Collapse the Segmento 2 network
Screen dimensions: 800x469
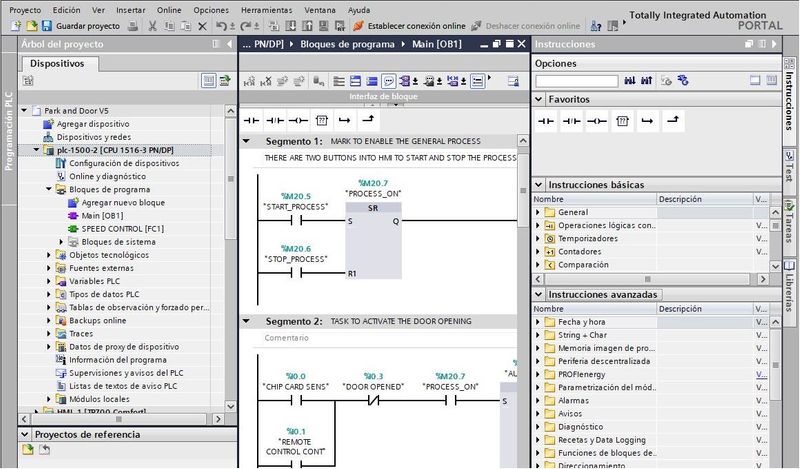click(248, 321)
